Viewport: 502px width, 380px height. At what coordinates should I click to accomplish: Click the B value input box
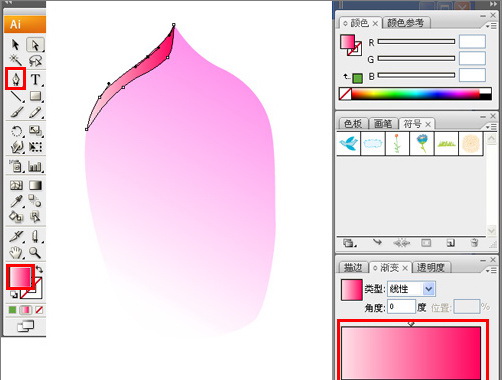pyautogui.click(x=472, y=75)
